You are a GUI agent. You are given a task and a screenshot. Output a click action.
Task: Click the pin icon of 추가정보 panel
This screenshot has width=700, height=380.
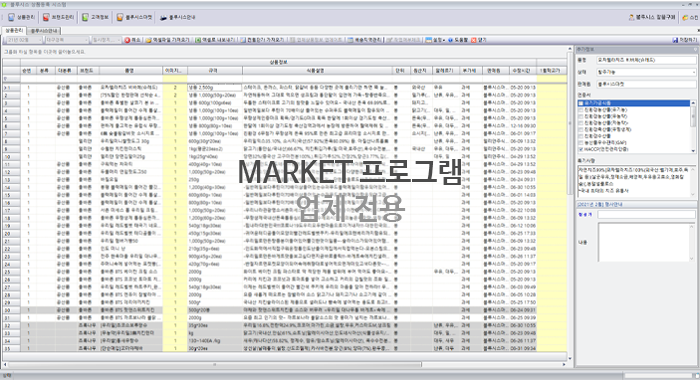[696, 49]
